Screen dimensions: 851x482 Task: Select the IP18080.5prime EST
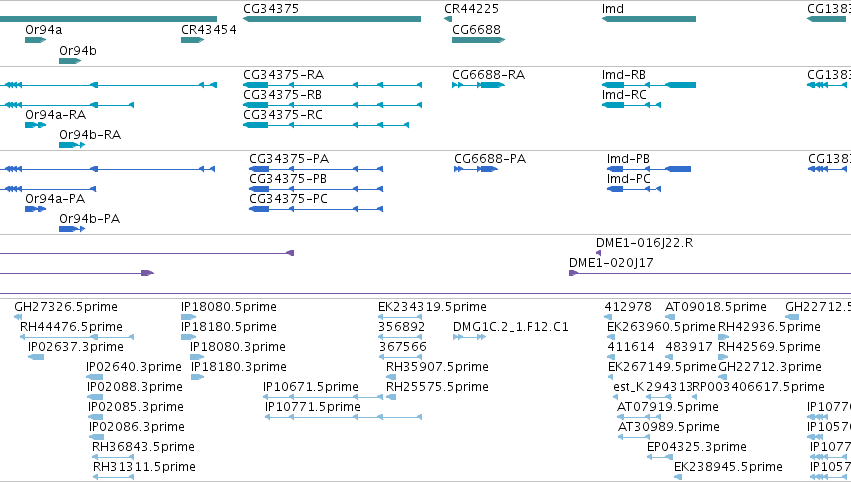[x=188, y=317]
